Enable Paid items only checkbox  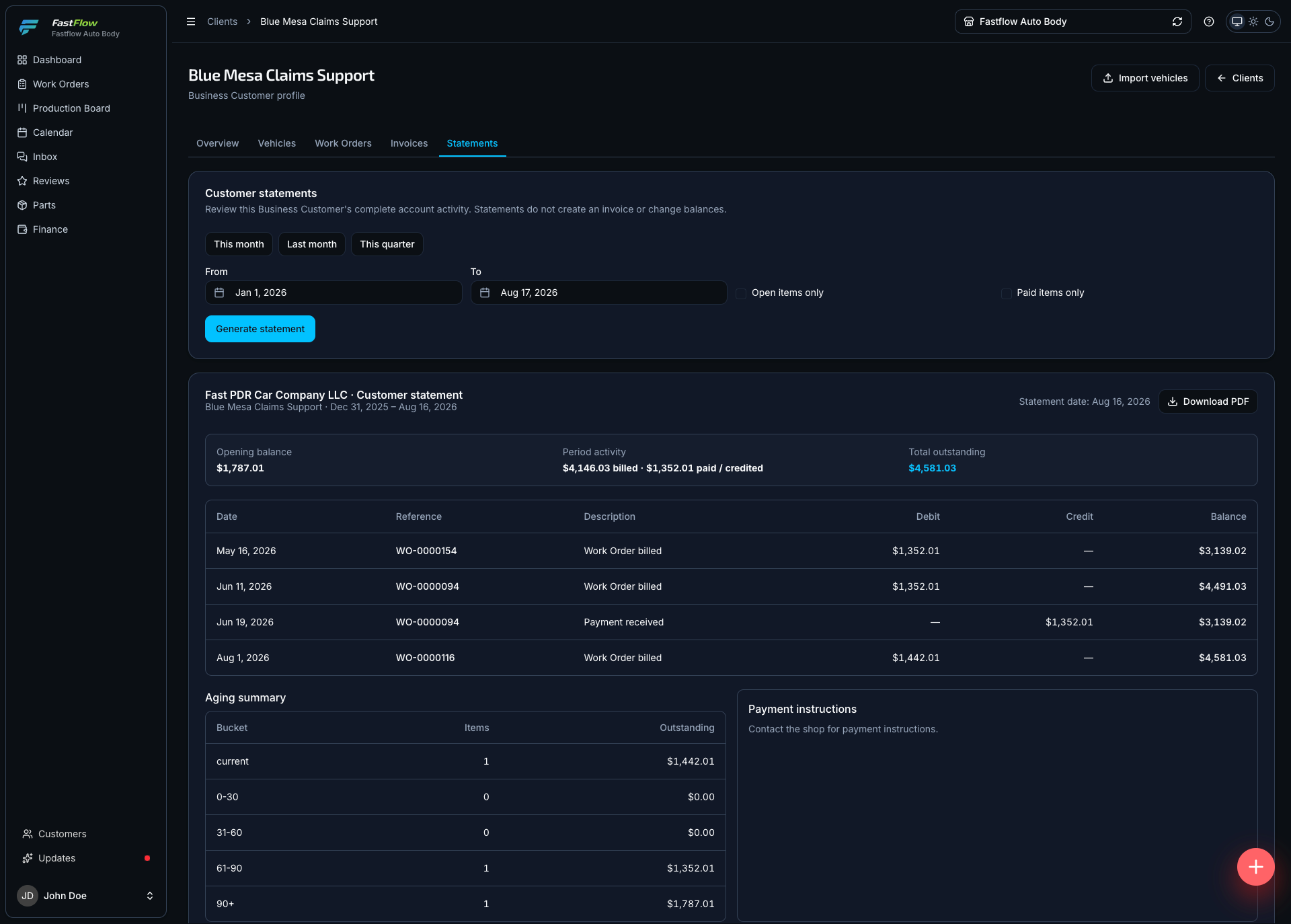point(1006,293)
